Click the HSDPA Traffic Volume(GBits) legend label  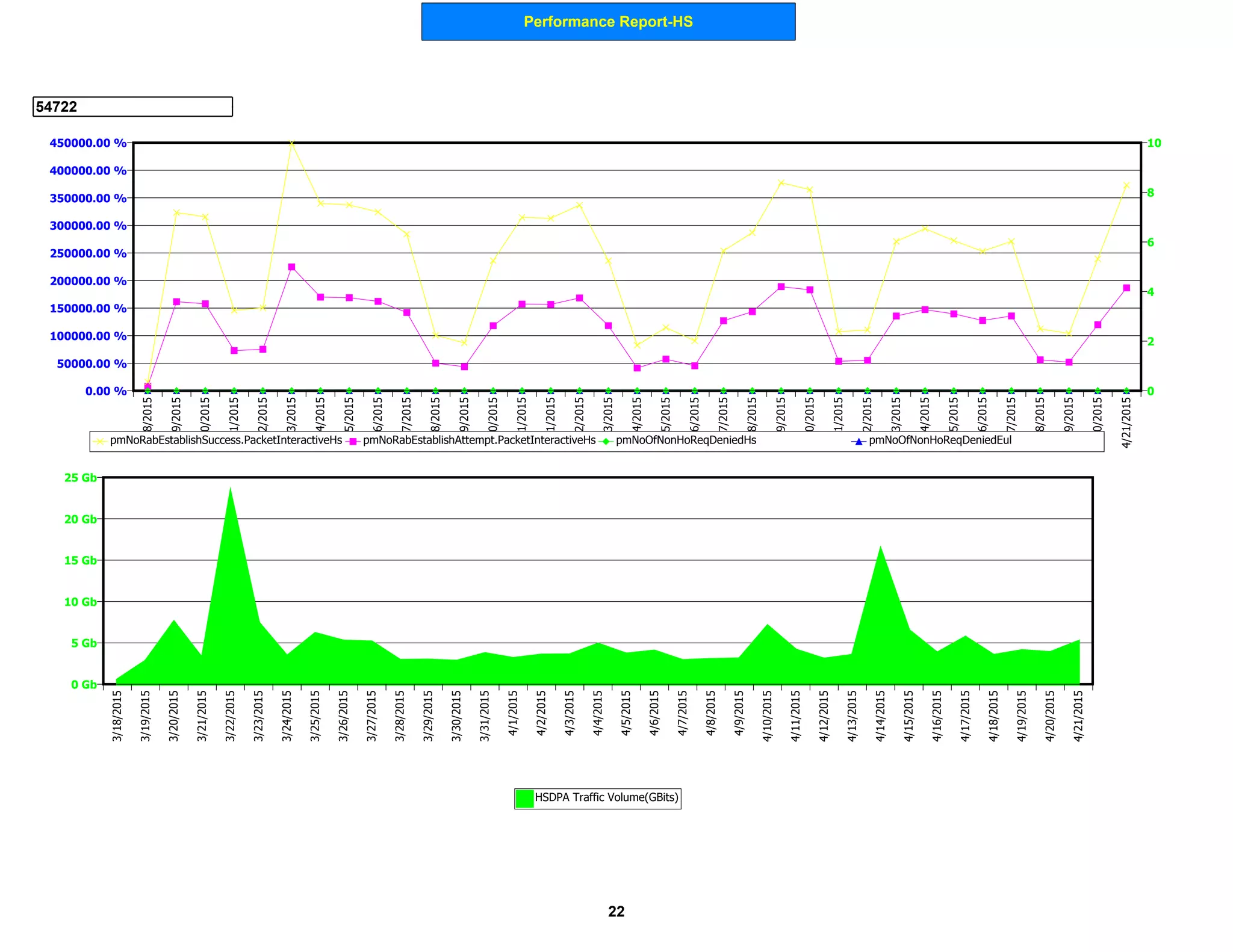coord(606,797)
